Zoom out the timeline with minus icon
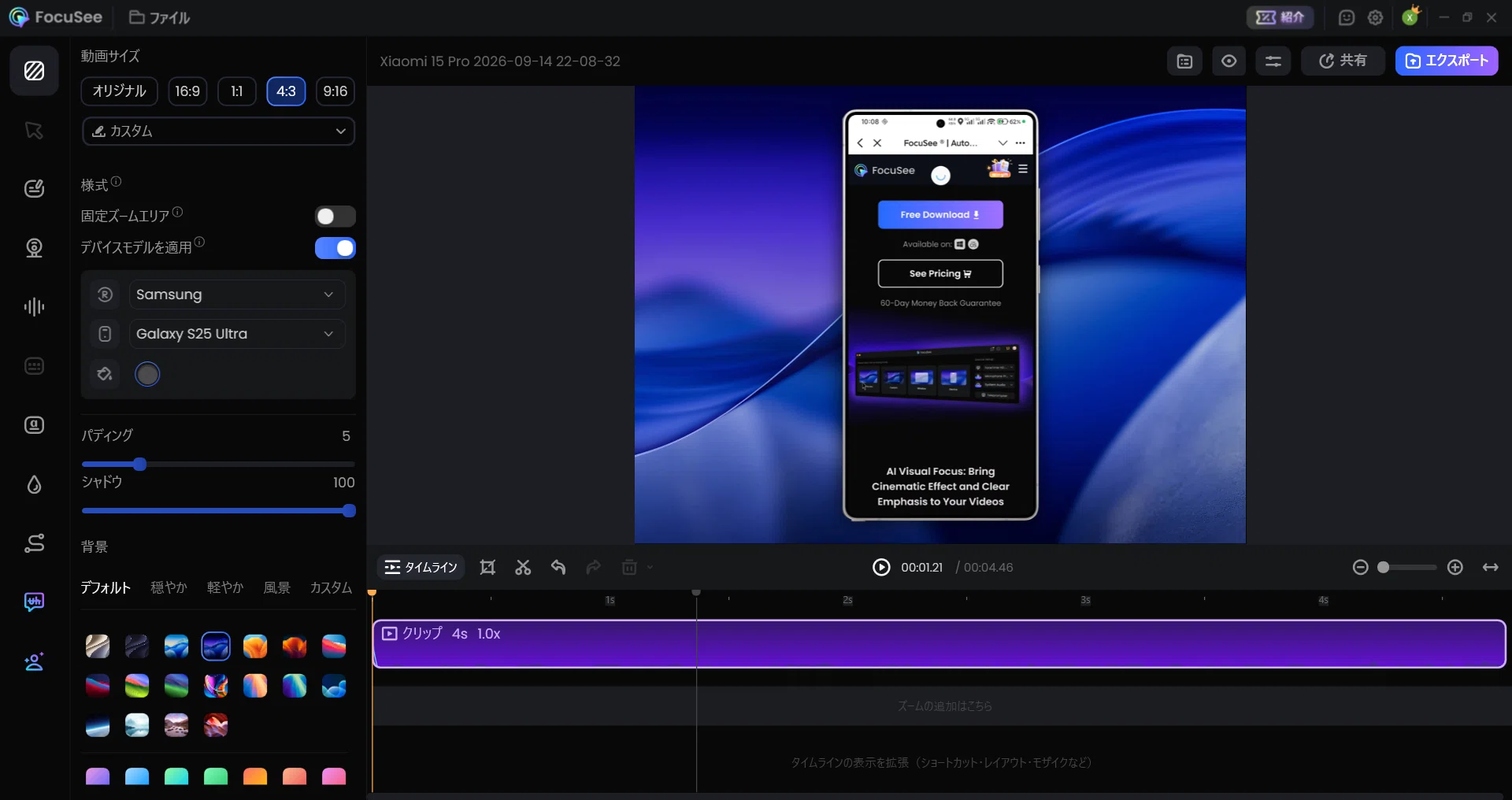The width and height of the screenshot is (1512, 800). tap(1360, 567)
